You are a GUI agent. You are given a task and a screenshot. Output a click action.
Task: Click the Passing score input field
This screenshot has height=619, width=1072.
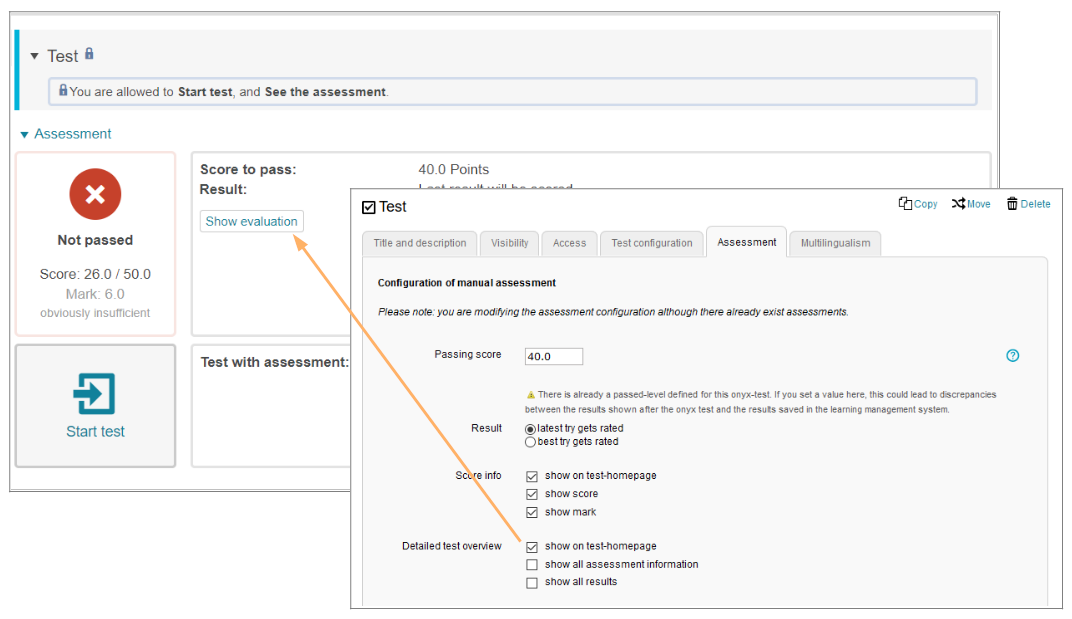[x=553, y=356]
